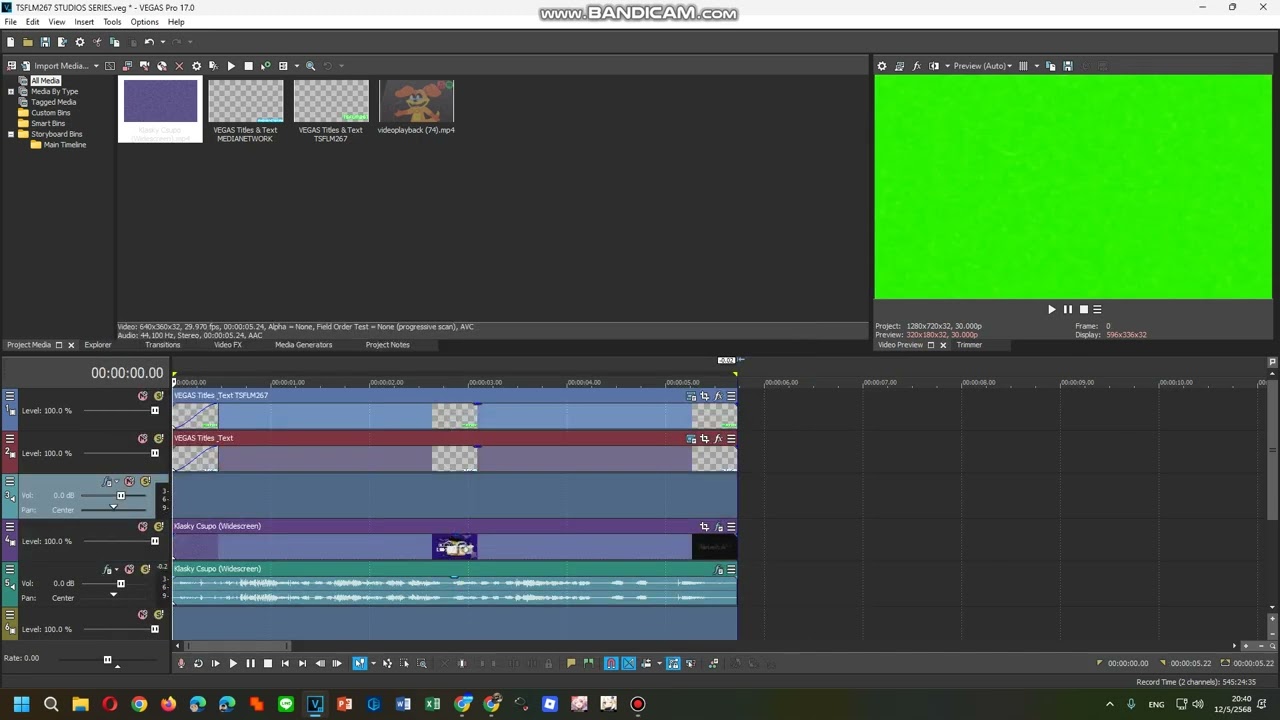Switch to the Explorer tab
Viewport: 1280px width, 720px height.
pyautogui.click(x=98, y=345)
